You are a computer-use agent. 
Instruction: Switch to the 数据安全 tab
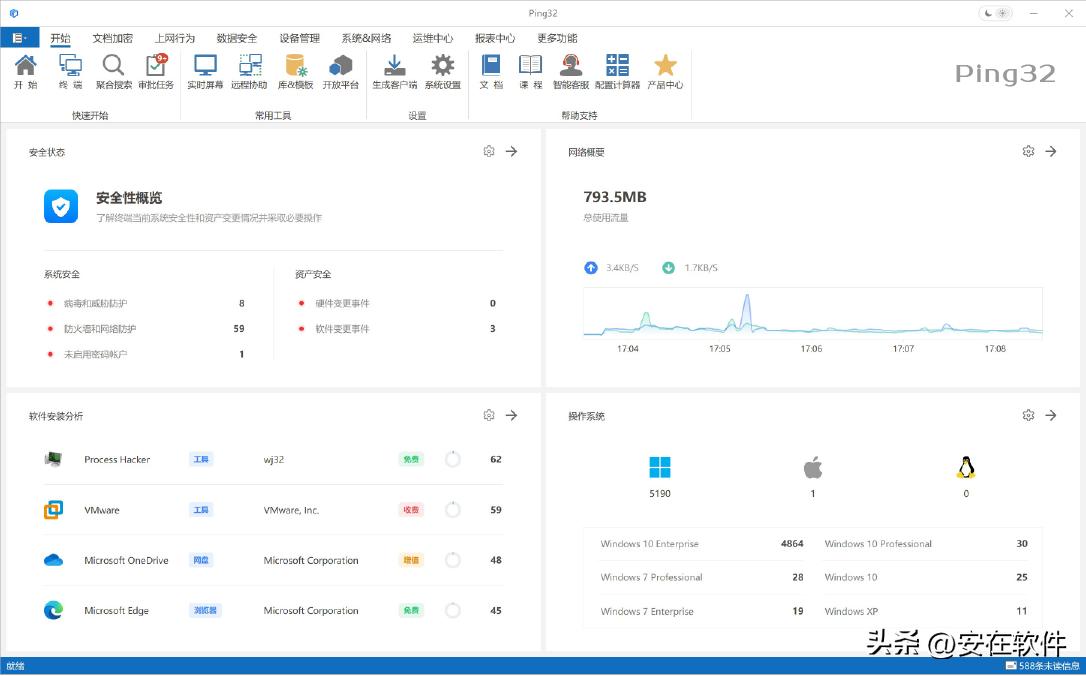pos(237,38)
